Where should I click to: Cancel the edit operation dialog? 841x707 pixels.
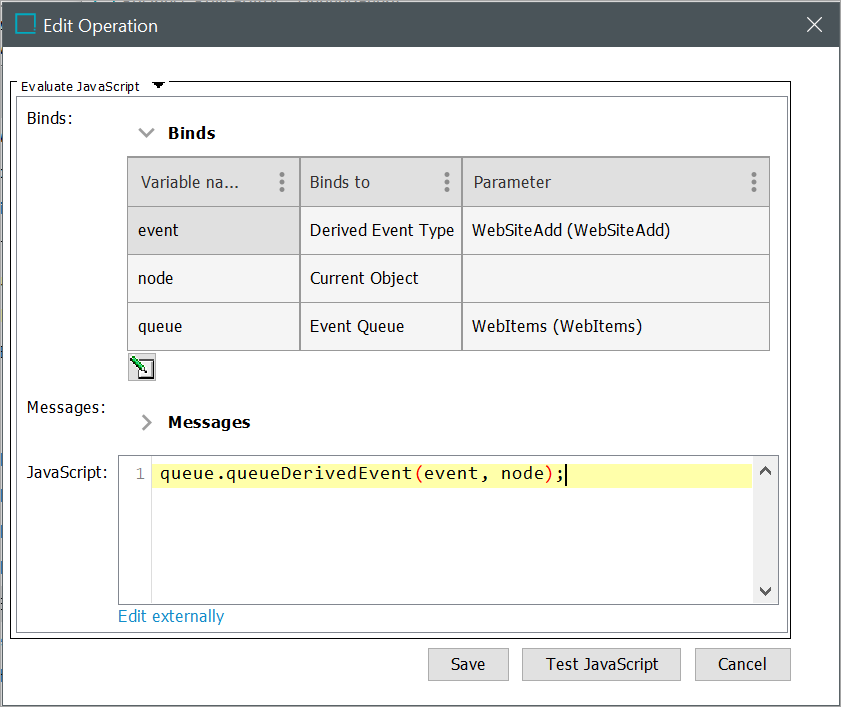[742, 664]
